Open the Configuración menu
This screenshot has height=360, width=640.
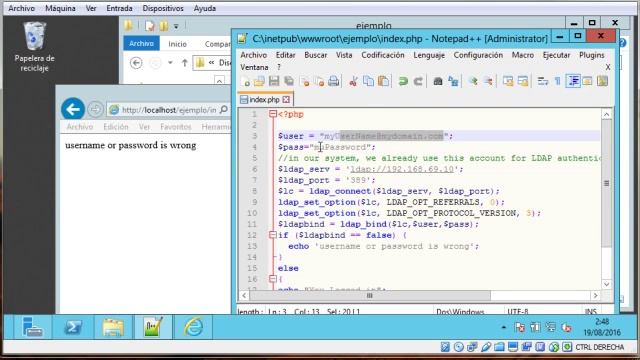coord(478,55)
